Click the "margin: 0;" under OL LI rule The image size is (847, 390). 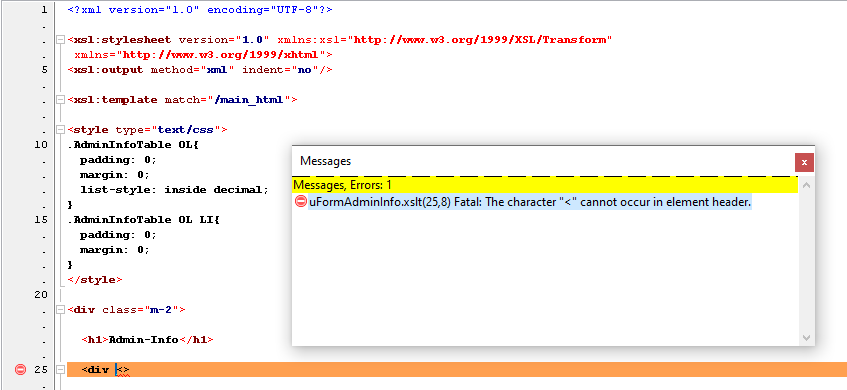(115, 250)
